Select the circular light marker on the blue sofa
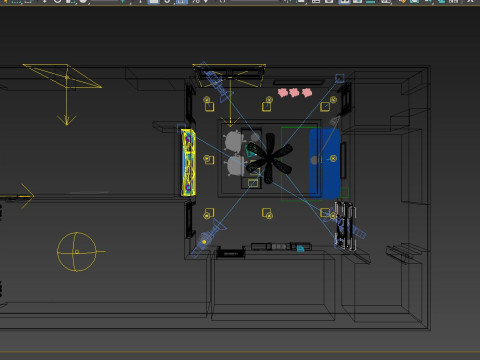This screenshot has width=480, height=360. click(333, 158)
